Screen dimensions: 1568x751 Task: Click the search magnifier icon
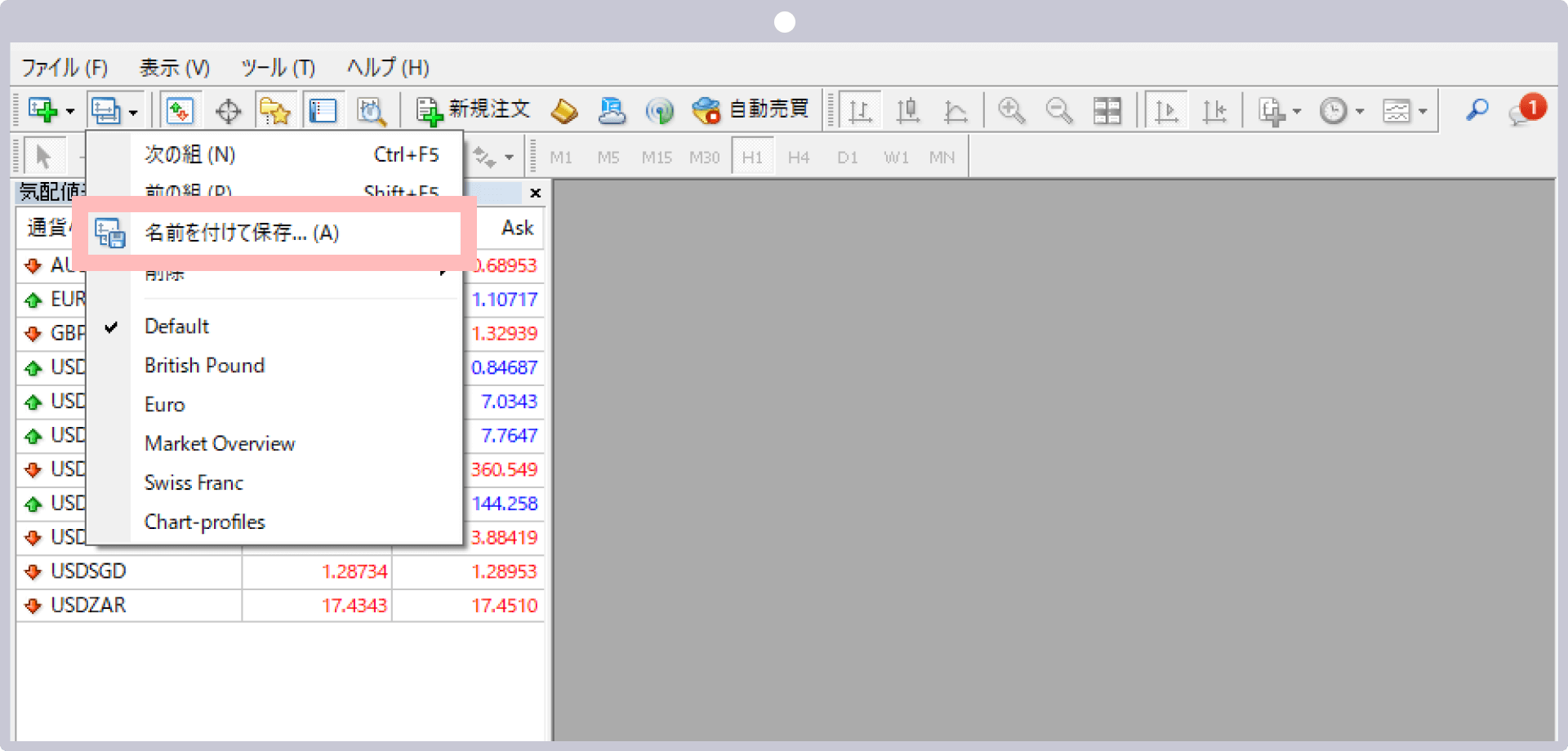[x=1477, y=109]
